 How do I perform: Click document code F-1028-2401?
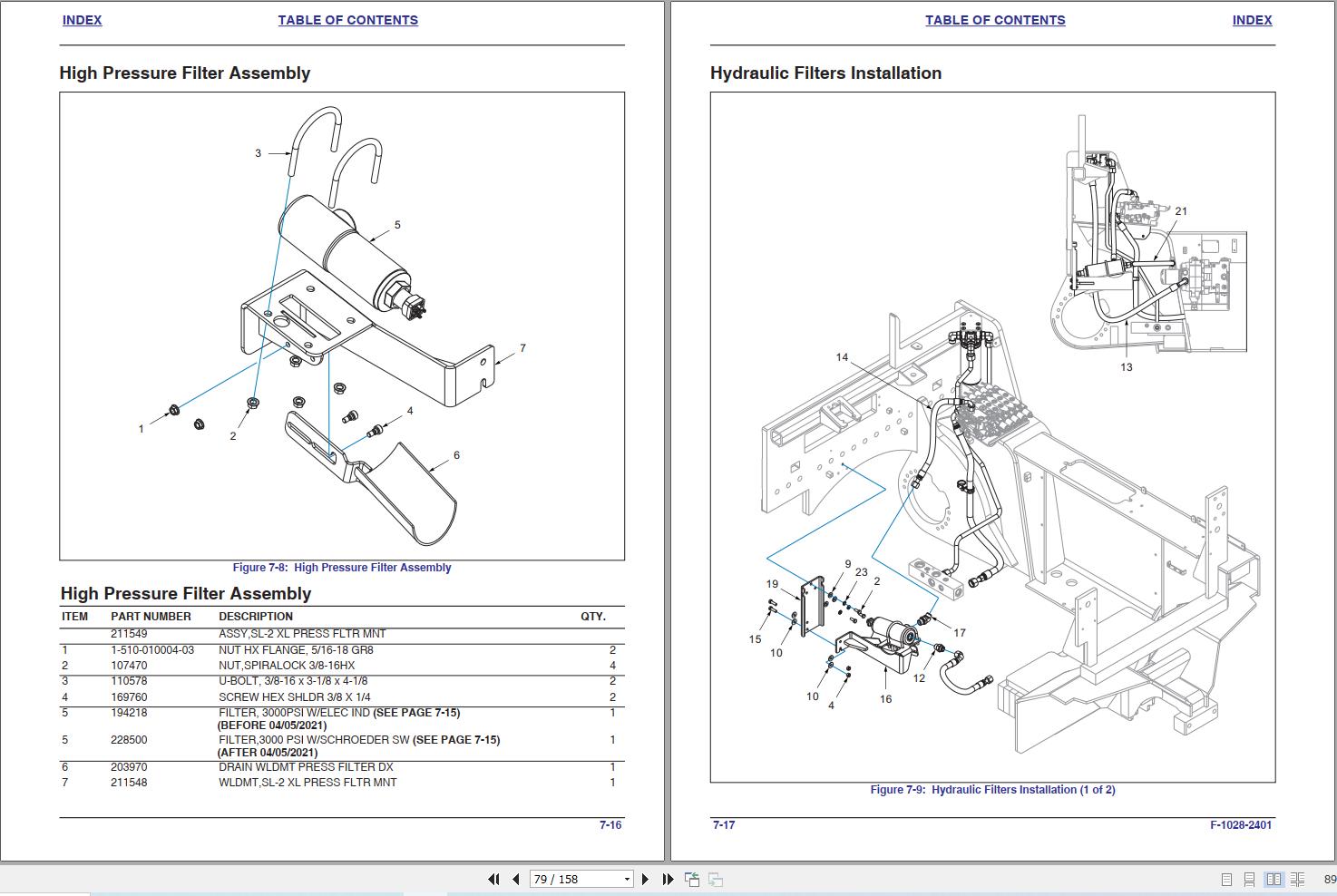[1241, 825]
